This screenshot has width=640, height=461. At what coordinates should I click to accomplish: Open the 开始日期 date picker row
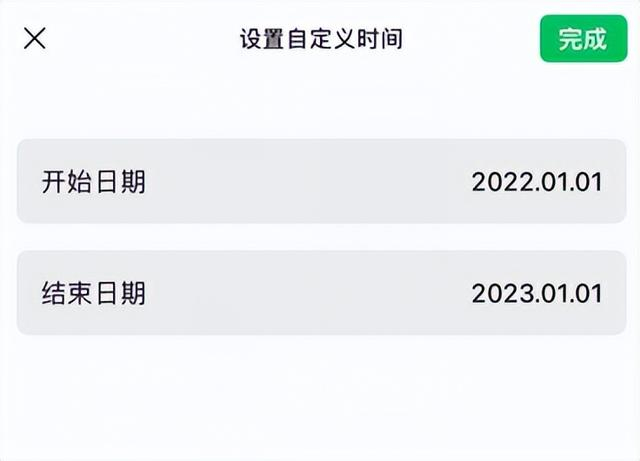(321, 181)
